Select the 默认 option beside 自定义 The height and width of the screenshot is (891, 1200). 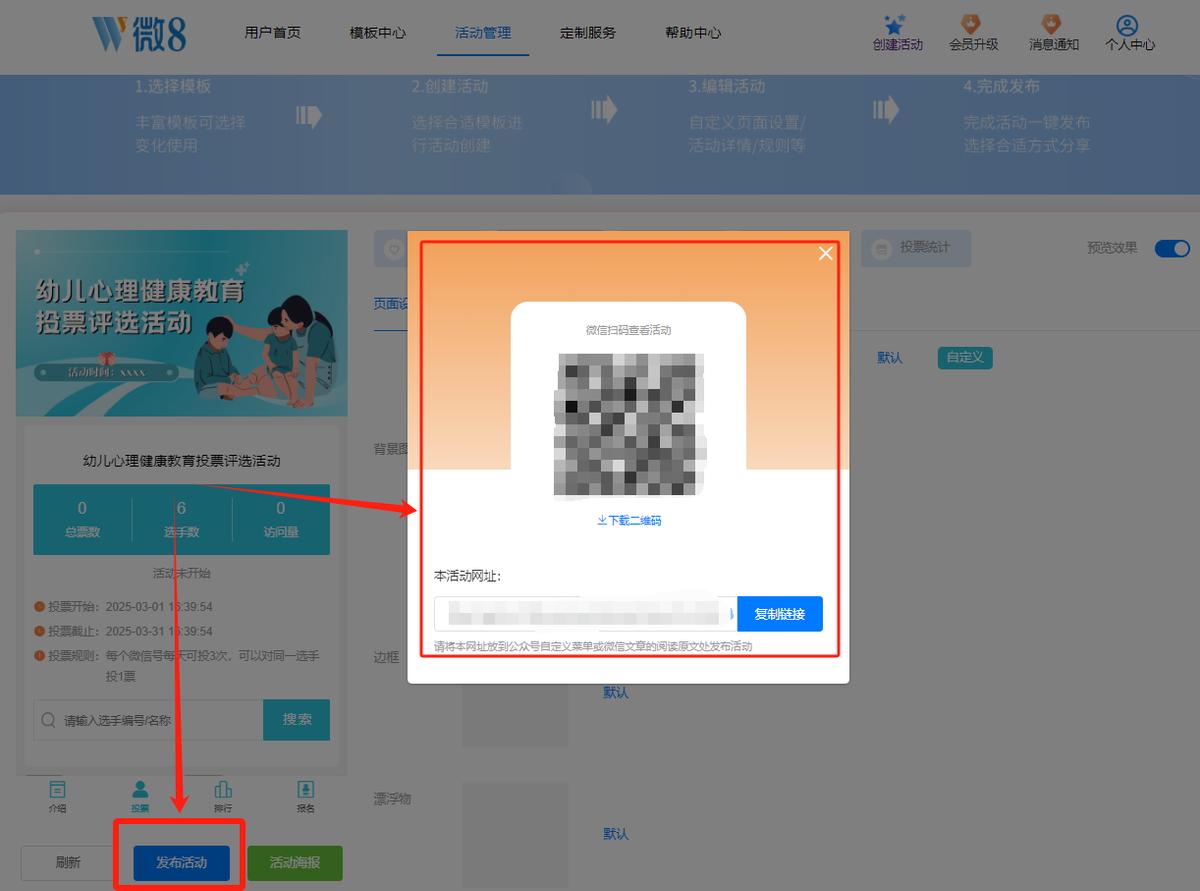click(890, 357)
